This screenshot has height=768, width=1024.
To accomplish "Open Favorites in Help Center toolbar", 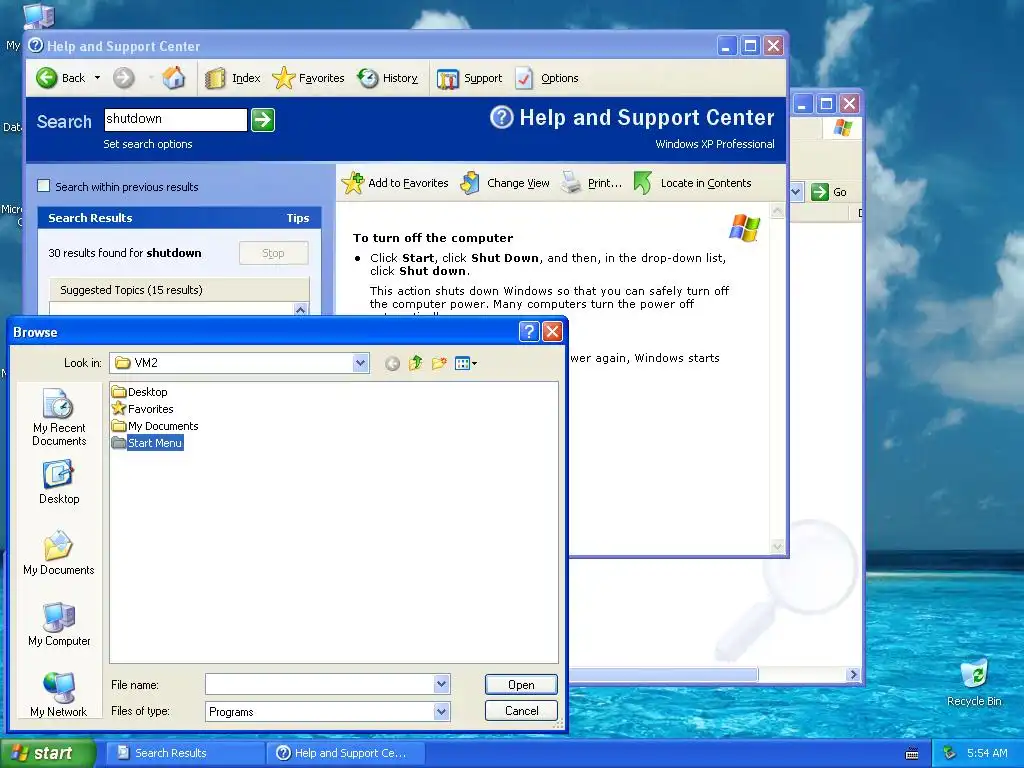I will pyautogui.click(x=308, y=78).
